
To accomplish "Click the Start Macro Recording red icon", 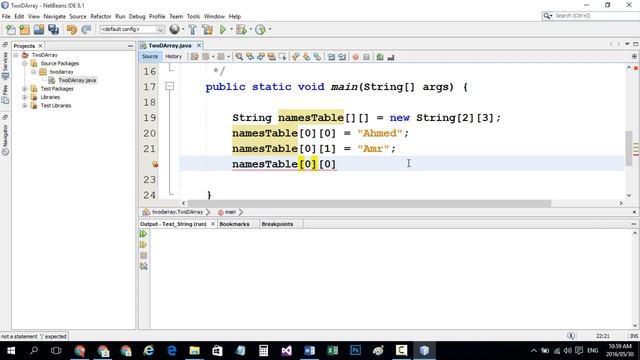I will click(356, 57).
